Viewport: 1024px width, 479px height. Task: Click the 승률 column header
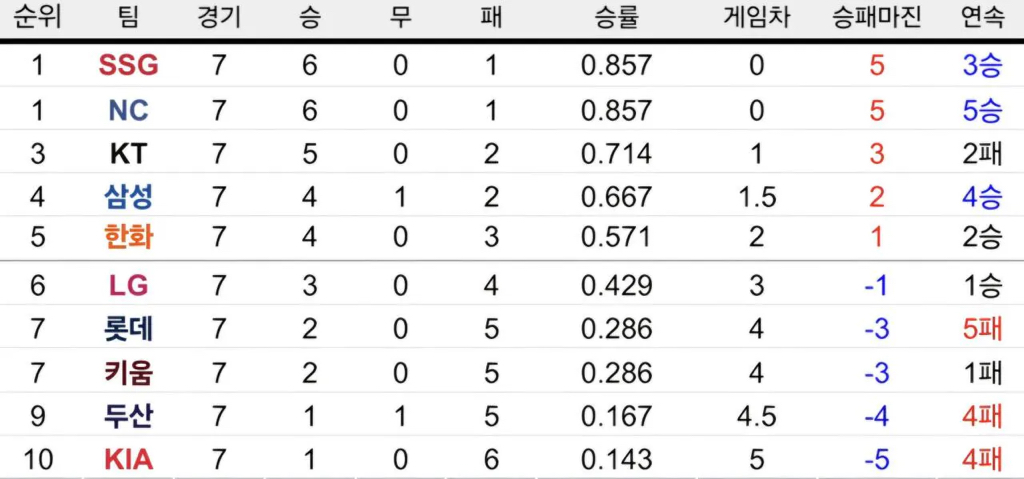click(x=616, y=17)
